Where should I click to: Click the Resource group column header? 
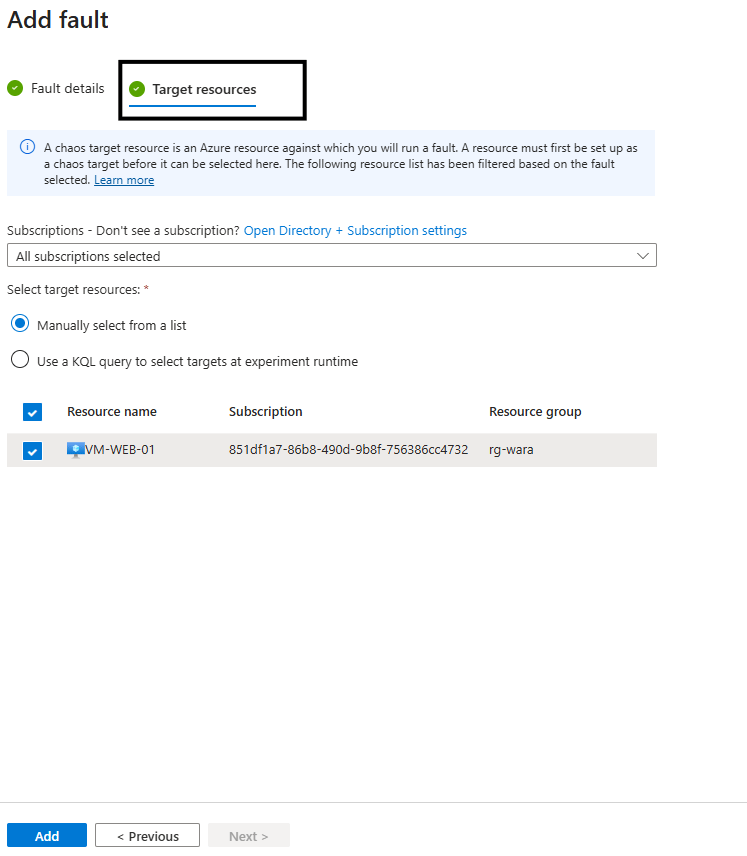[x=534, y=412]
